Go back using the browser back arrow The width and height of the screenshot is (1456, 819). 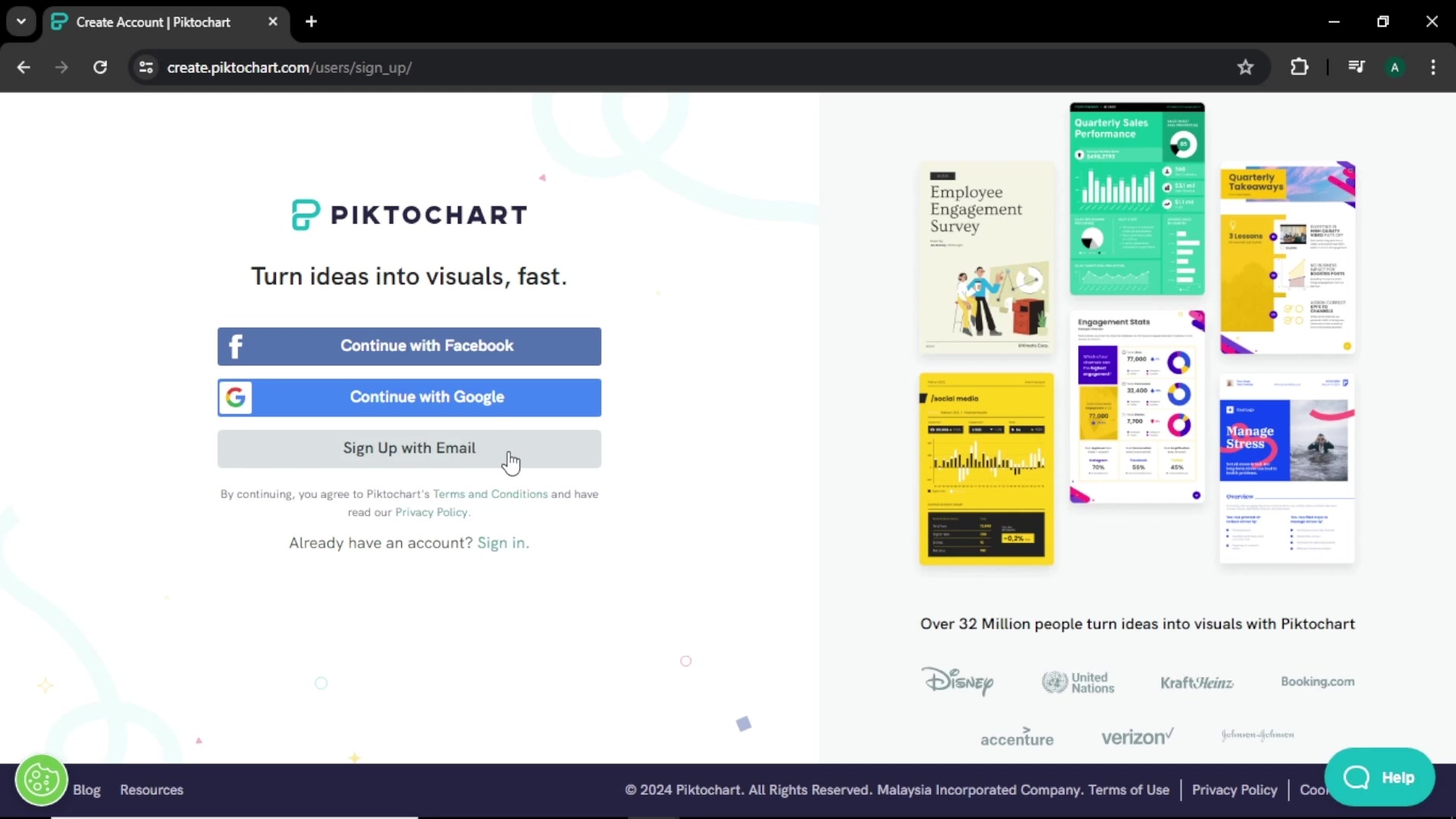24,67
